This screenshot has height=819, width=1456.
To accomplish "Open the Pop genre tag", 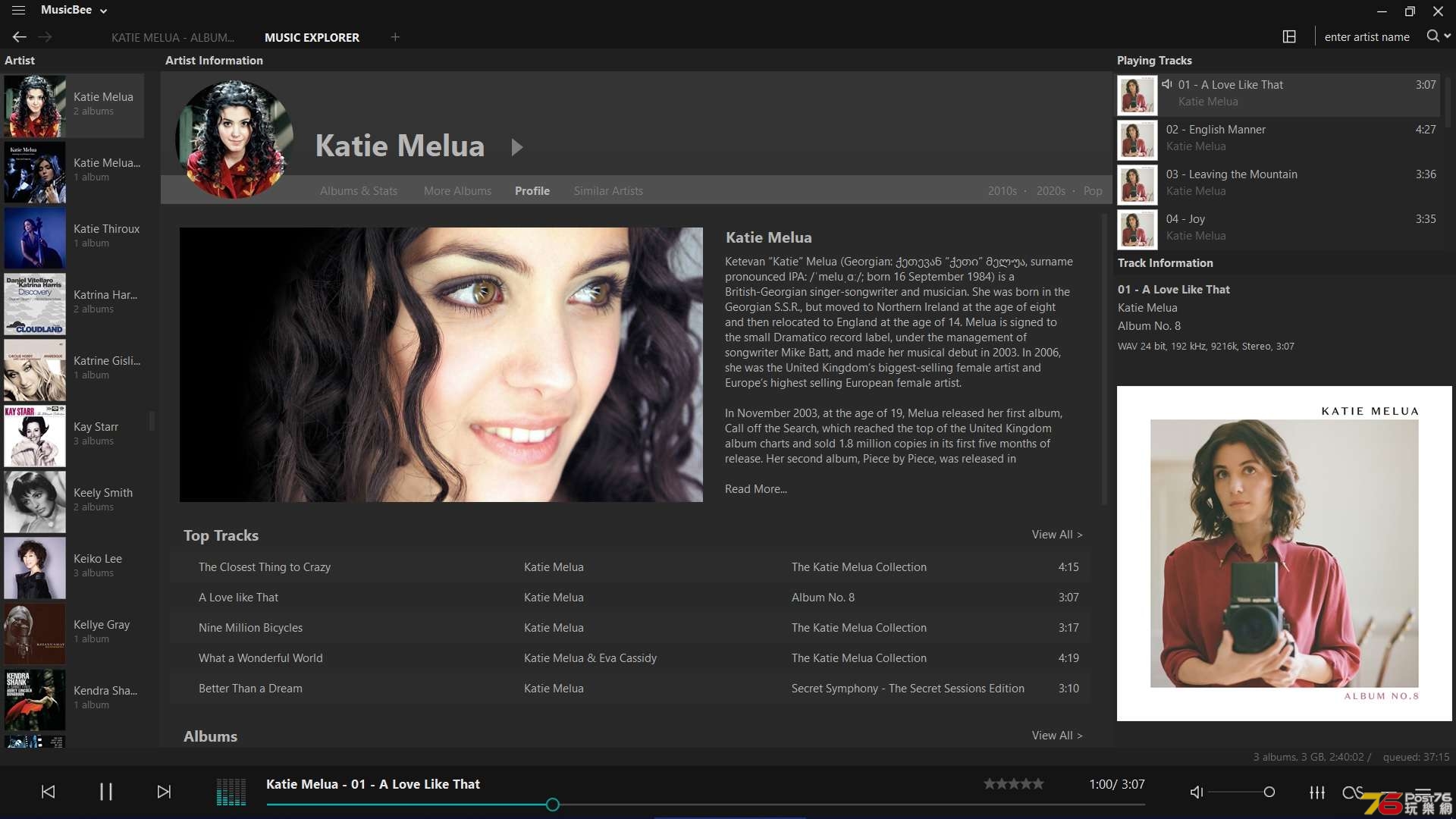I will [1093, 191].
